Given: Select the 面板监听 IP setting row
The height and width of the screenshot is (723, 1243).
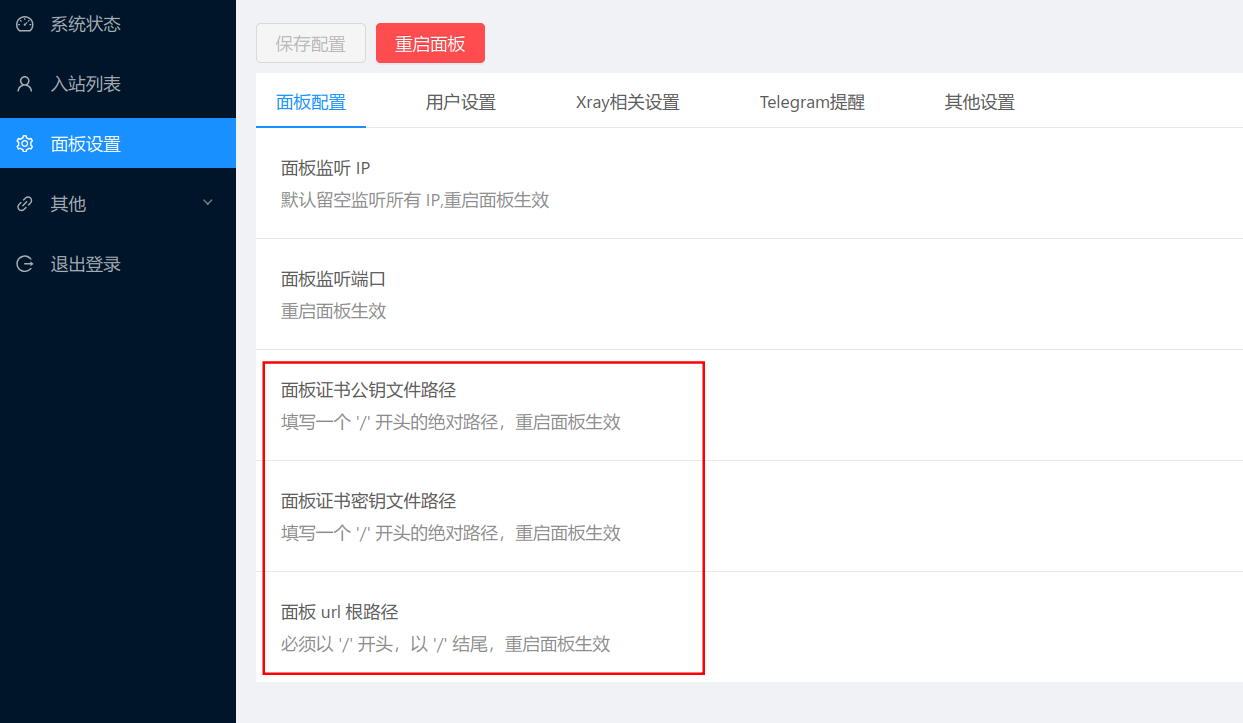Looking at the screenshot, I should 415,183.
